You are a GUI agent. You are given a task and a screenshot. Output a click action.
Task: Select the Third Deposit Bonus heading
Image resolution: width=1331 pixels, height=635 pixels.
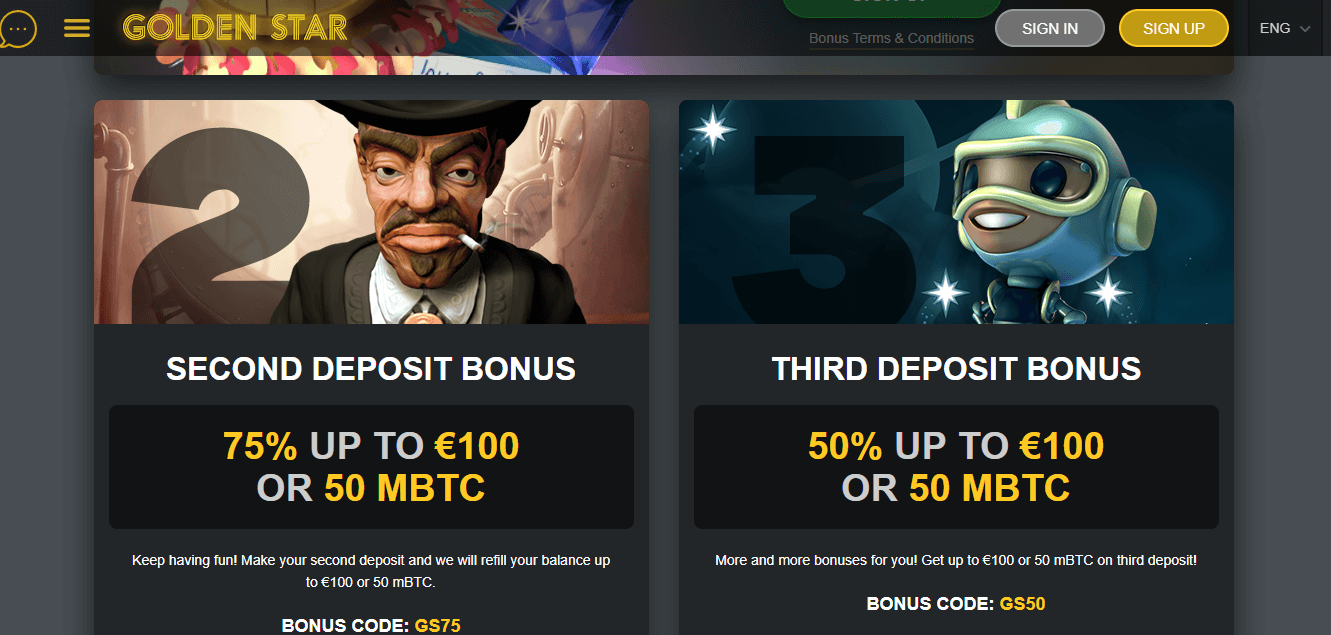coord(956,369)
